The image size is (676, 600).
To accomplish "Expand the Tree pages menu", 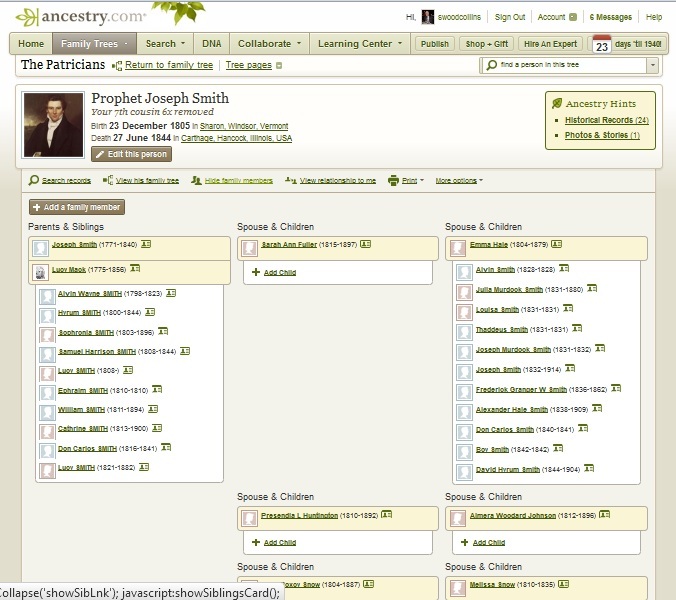I will [279, 66].
